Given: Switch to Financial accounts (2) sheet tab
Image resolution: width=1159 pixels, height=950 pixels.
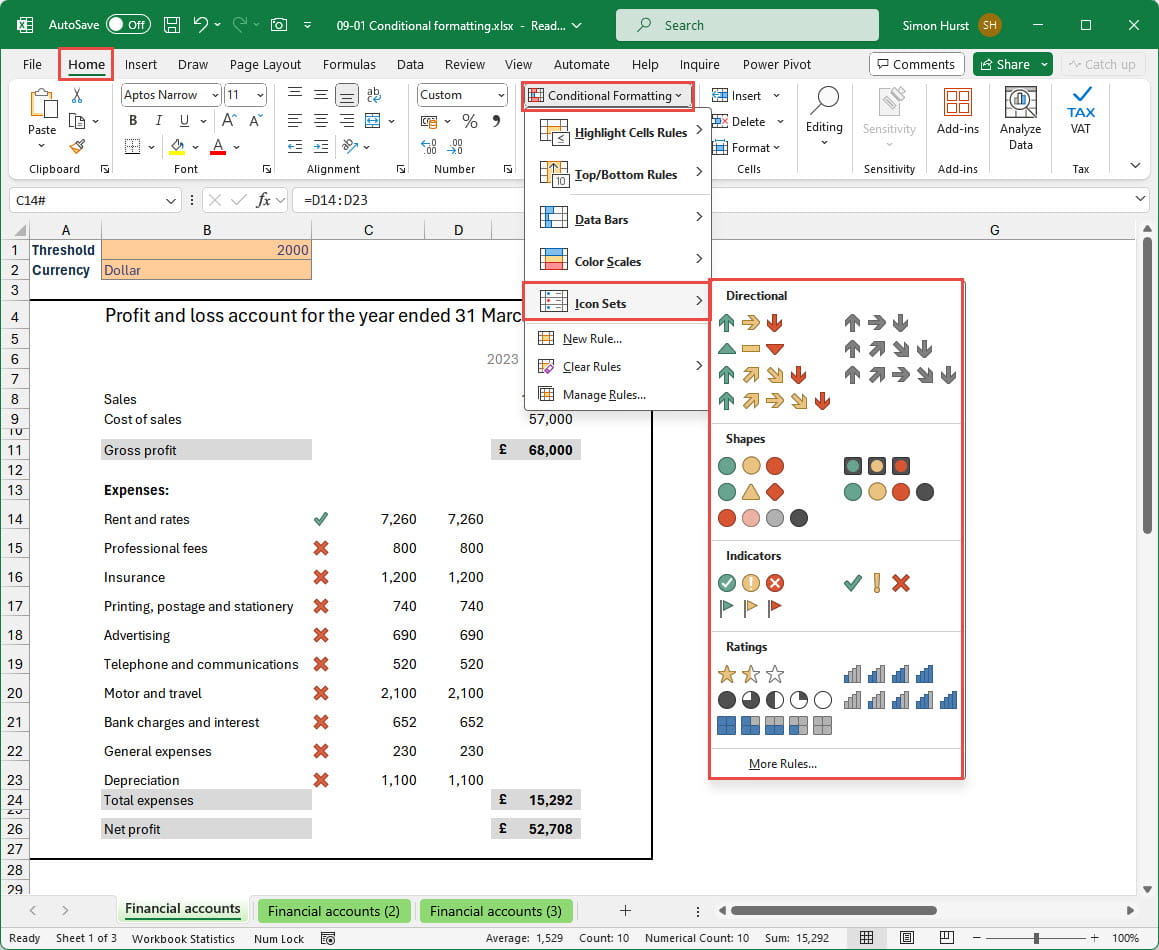Looking at the screenshot, I should click(x=333, y=911).
